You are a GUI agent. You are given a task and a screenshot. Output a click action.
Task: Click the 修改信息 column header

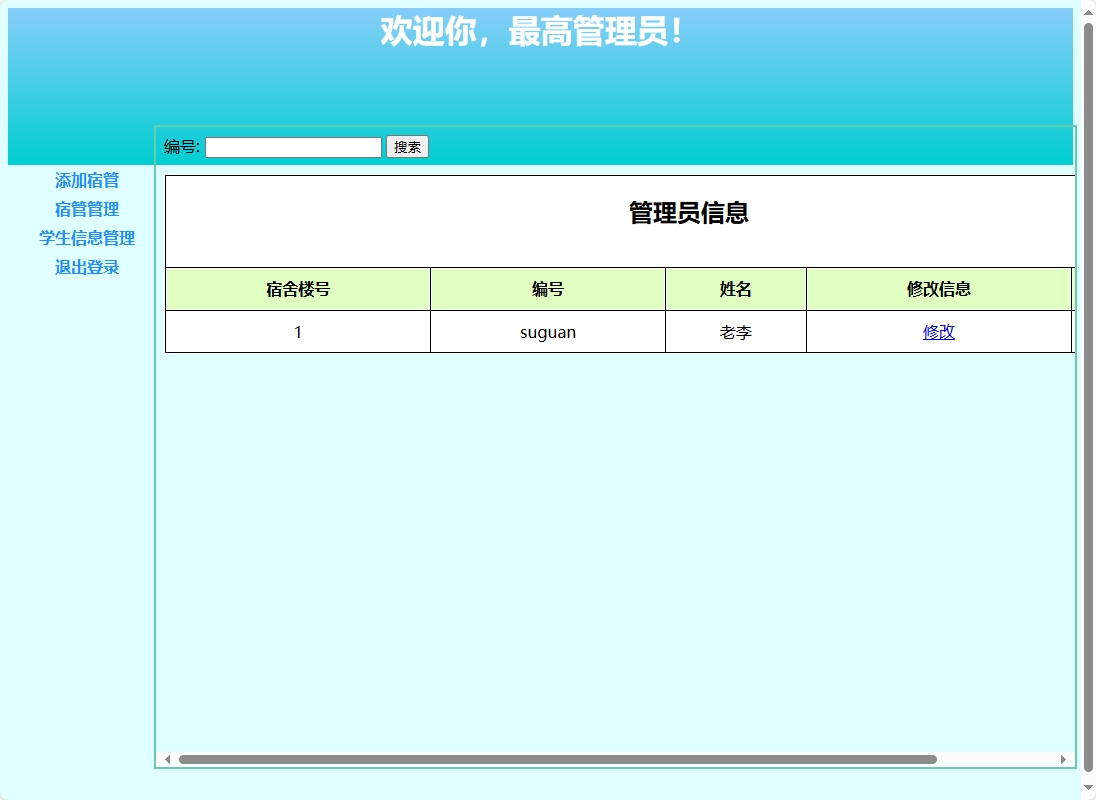click(x=938, y=289)
